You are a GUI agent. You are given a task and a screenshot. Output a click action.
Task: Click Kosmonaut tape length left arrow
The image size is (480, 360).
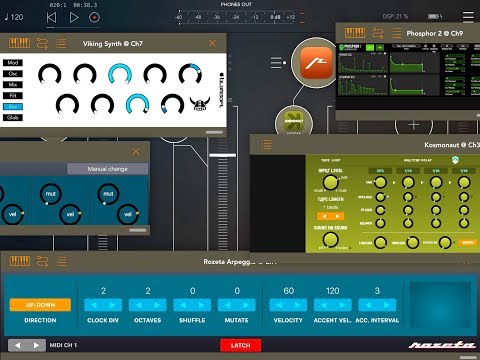pyautogui.click(x=324, y=216)
